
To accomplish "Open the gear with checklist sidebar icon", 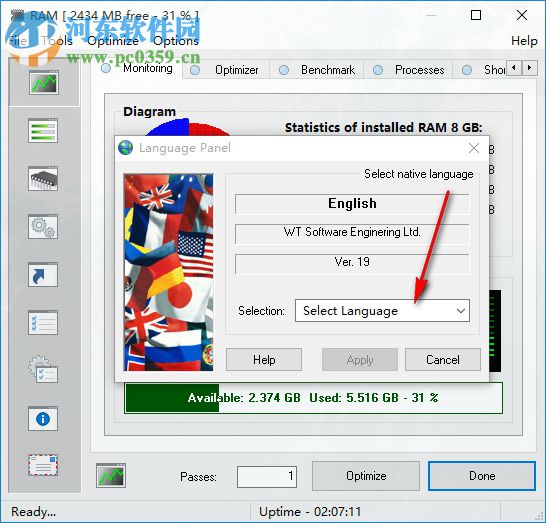I will pos(43,369).
